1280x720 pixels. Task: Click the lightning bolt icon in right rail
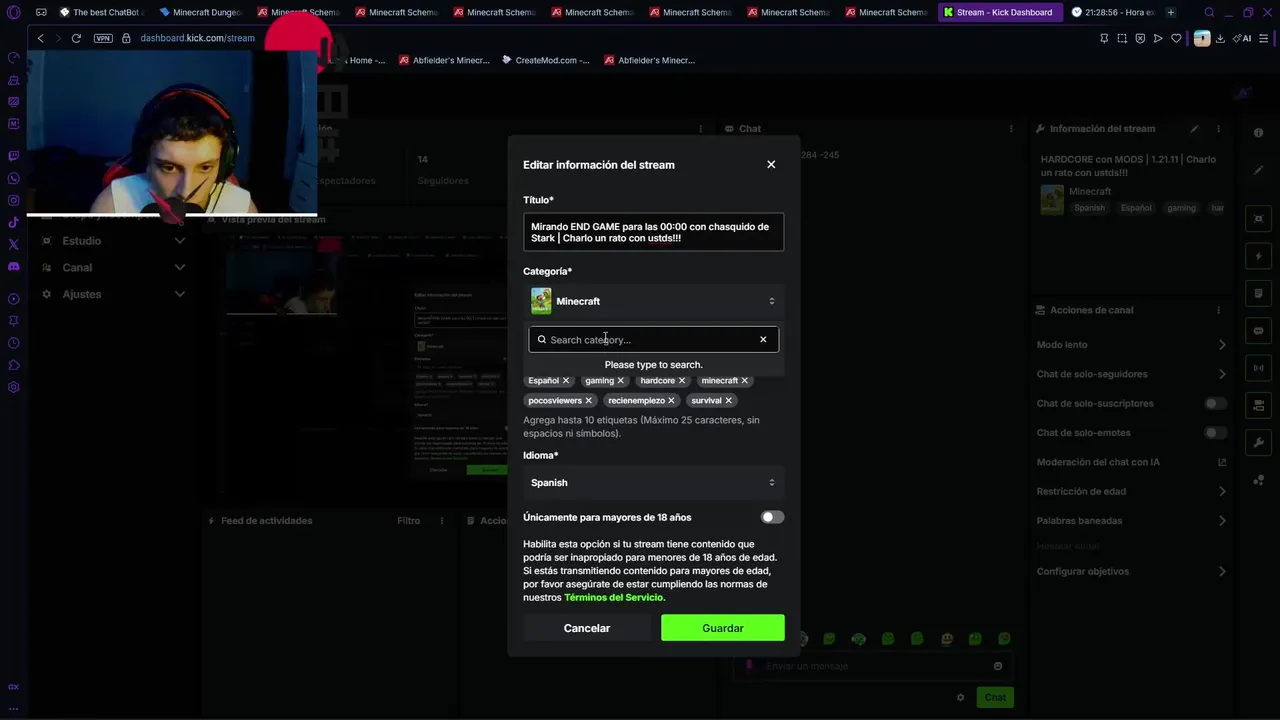(x=1258, y=256)
